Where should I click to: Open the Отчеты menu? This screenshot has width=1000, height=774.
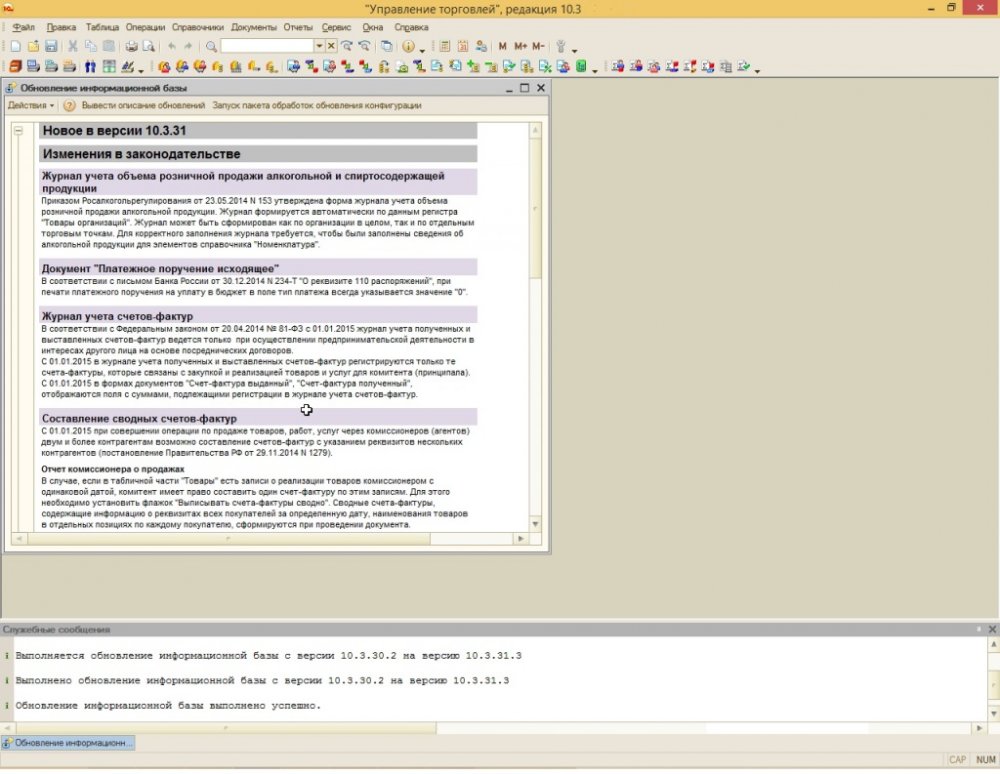(x=298, y=27)
